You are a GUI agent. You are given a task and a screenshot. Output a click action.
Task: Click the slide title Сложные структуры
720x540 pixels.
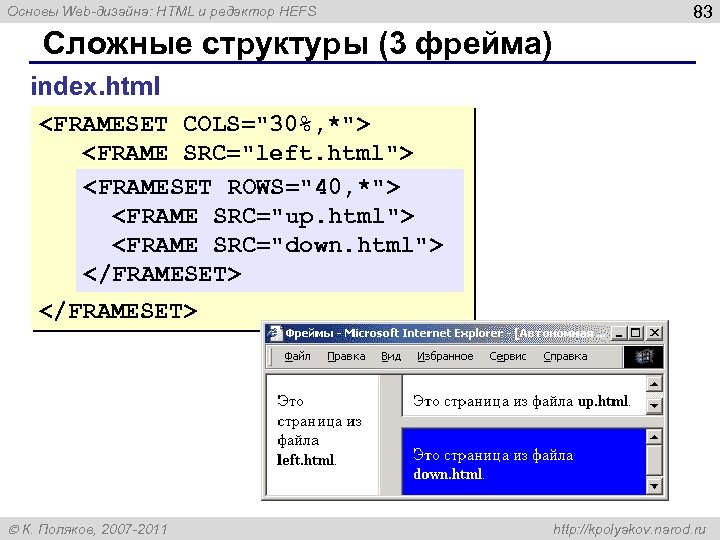click(x=297, y=45)
